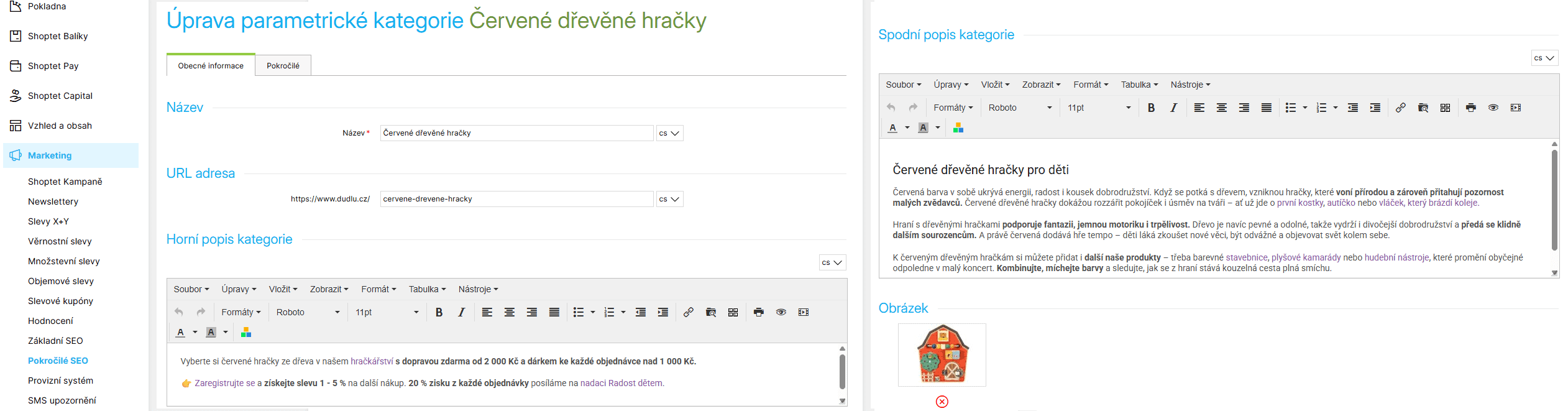Click the URL adresa input field

coord(516,199)
